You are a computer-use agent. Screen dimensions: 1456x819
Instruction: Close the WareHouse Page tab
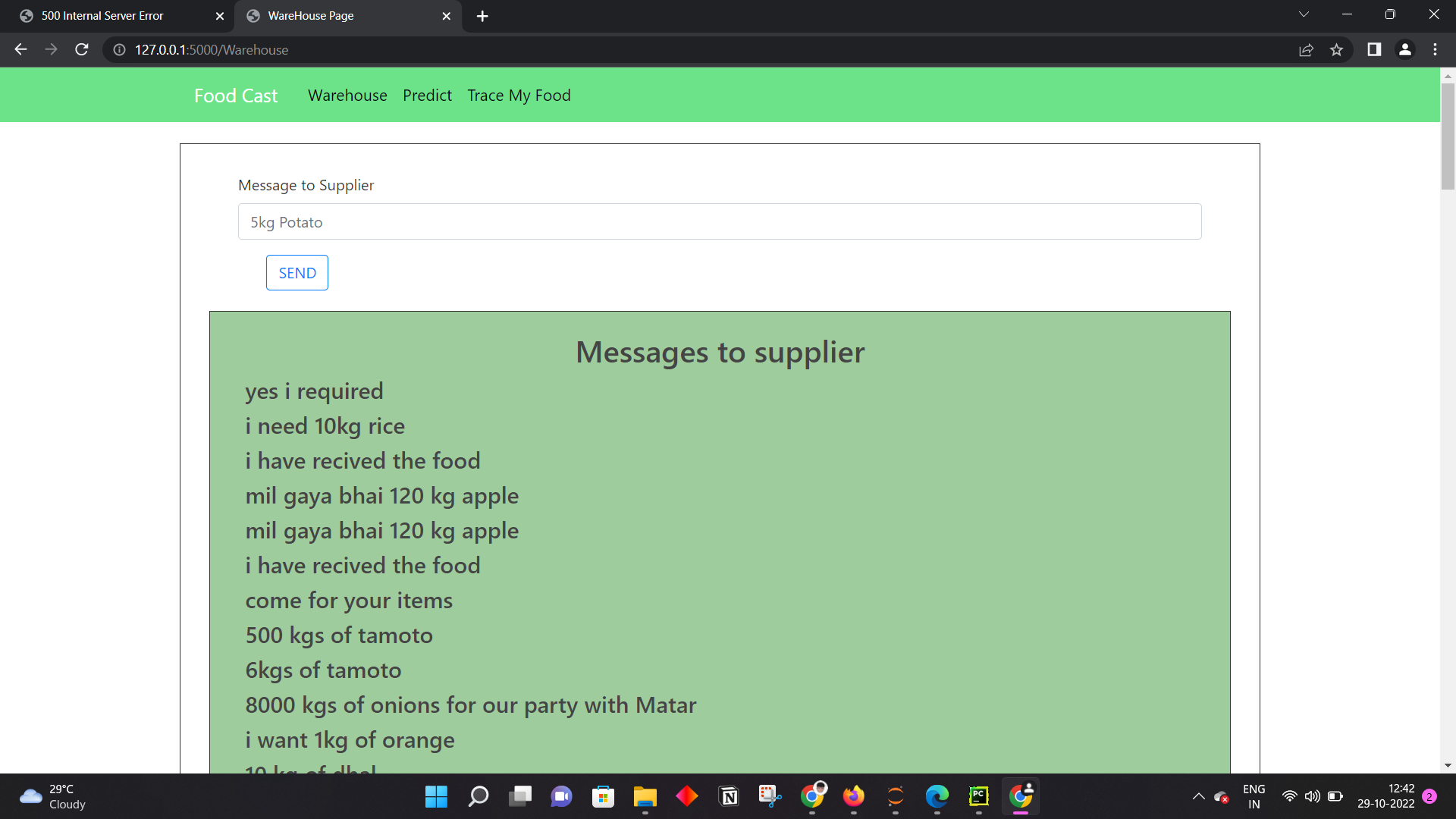[x=446, y=16]
